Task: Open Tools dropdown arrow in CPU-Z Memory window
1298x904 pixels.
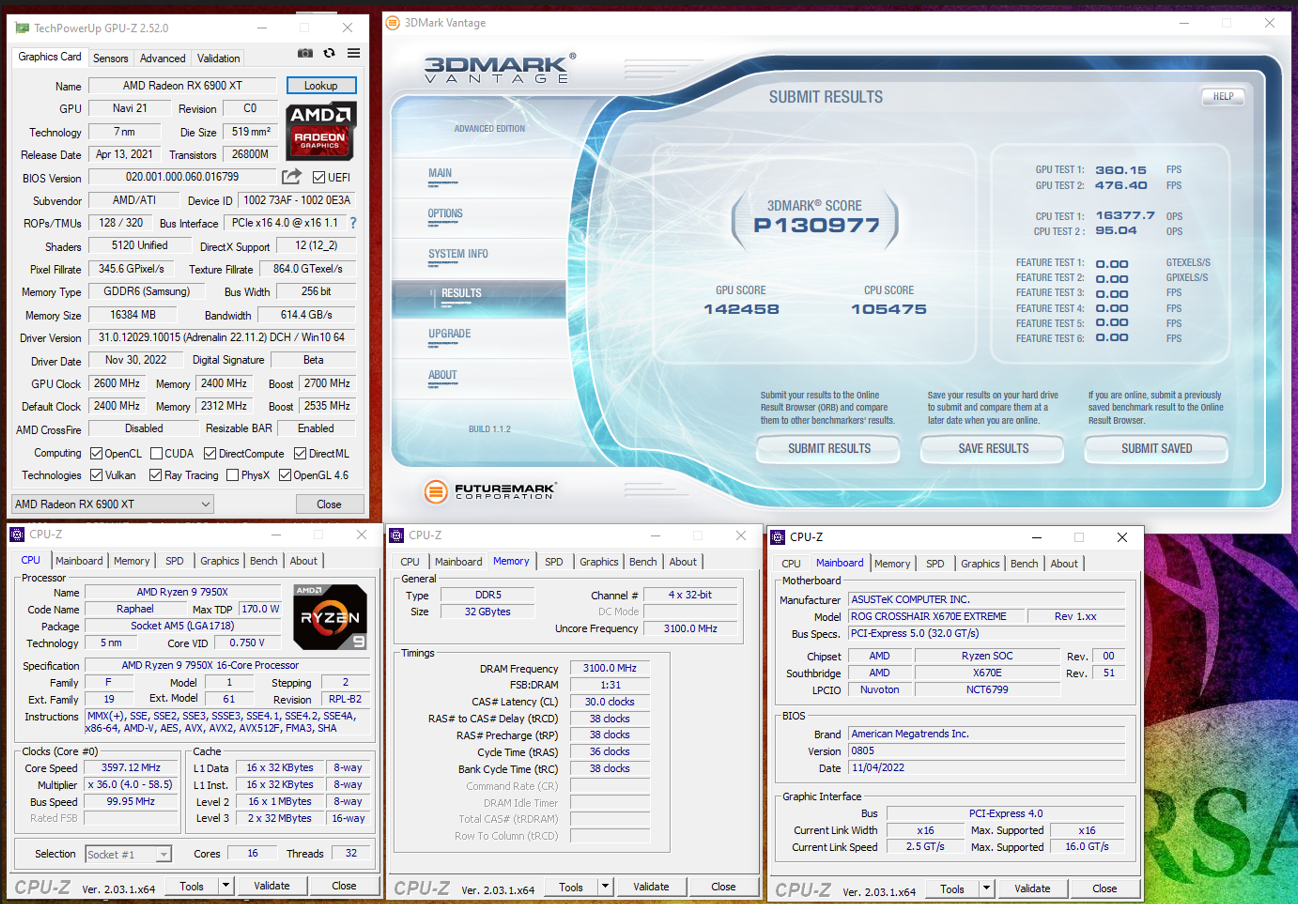Action: pos(605,886)
